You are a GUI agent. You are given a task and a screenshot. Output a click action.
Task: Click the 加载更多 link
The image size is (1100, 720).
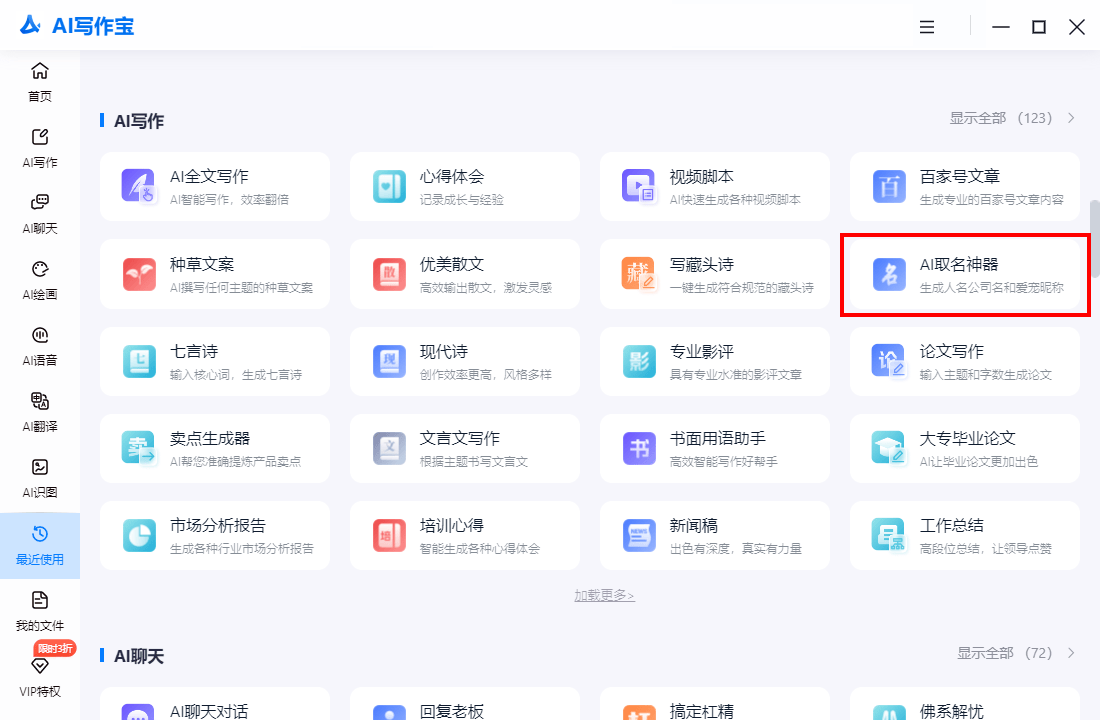pos(604,595)
